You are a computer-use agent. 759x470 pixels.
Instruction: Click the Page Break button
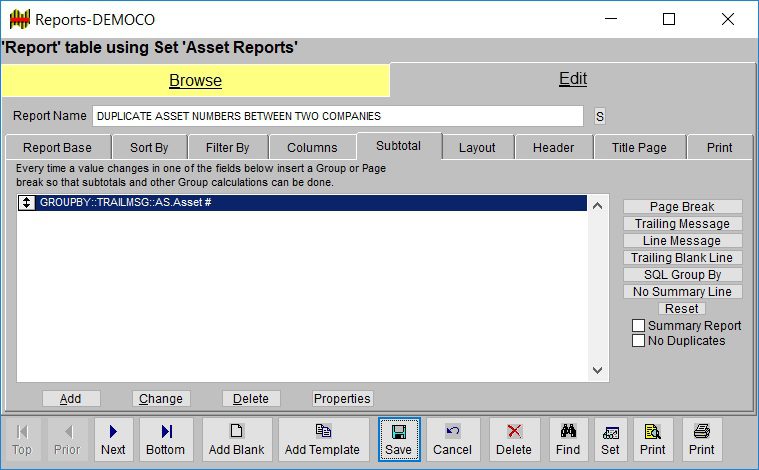tap(683, 207)
